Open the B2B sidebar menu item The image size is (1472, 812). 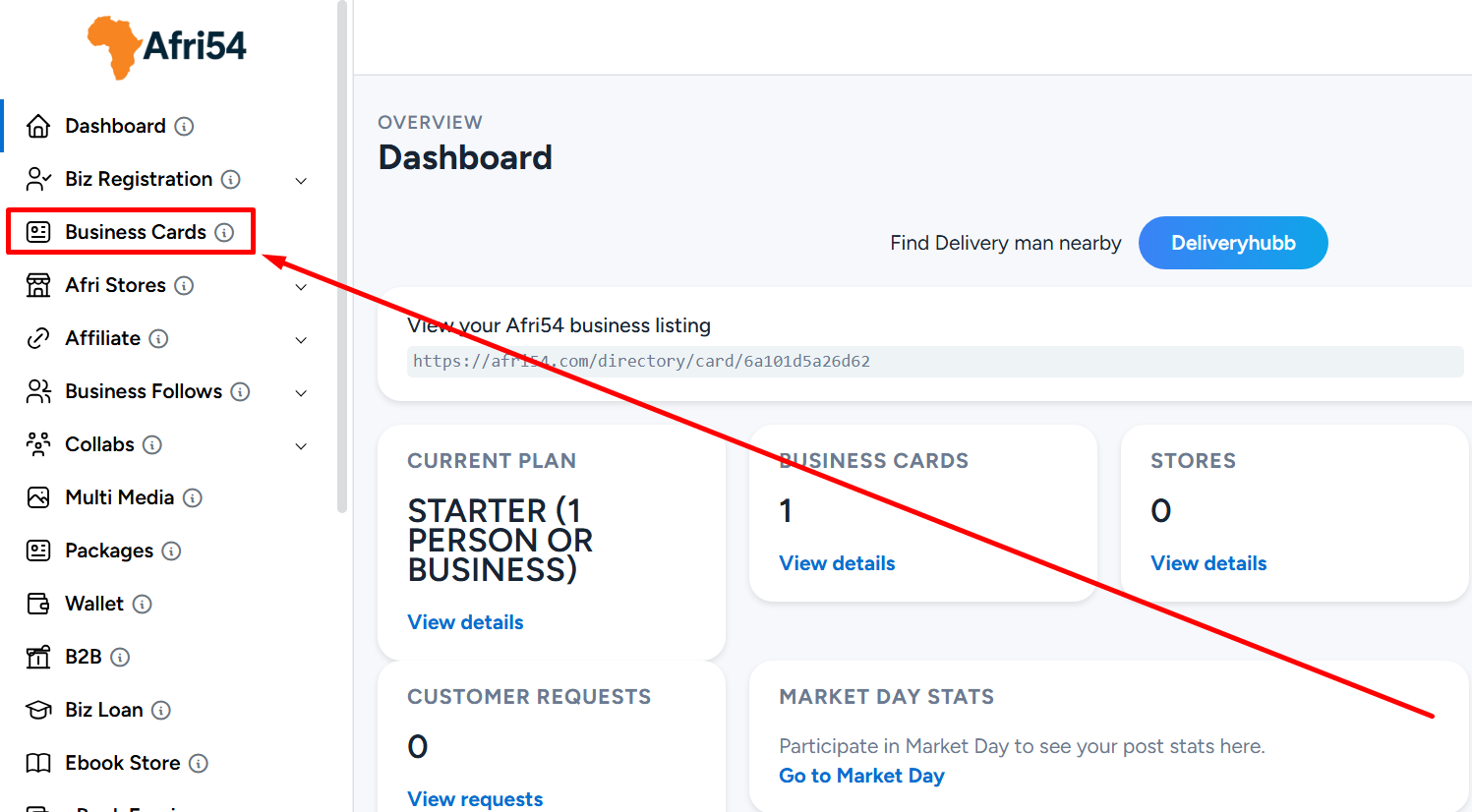84,657
